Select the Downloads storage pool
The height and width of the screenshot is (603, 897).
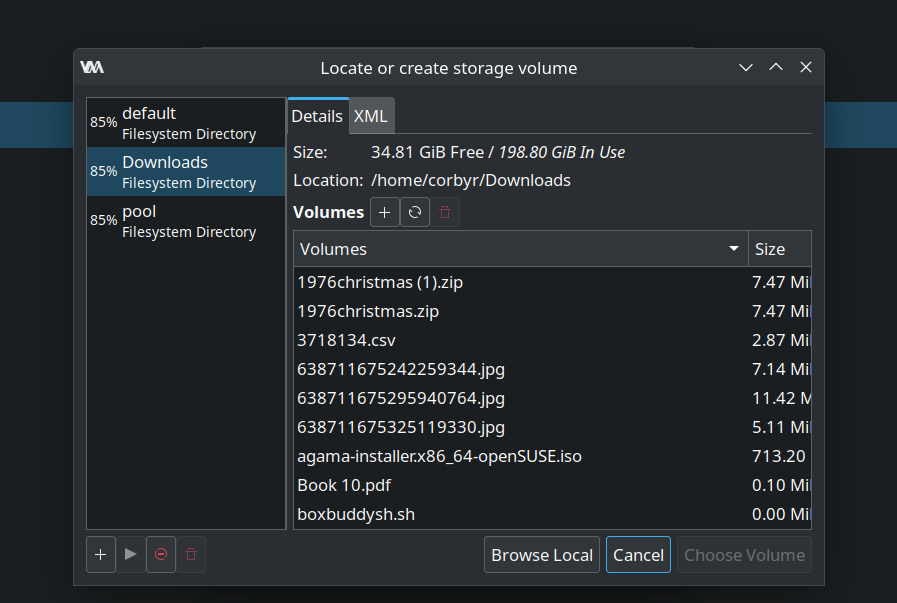click(x=186, y=172)
